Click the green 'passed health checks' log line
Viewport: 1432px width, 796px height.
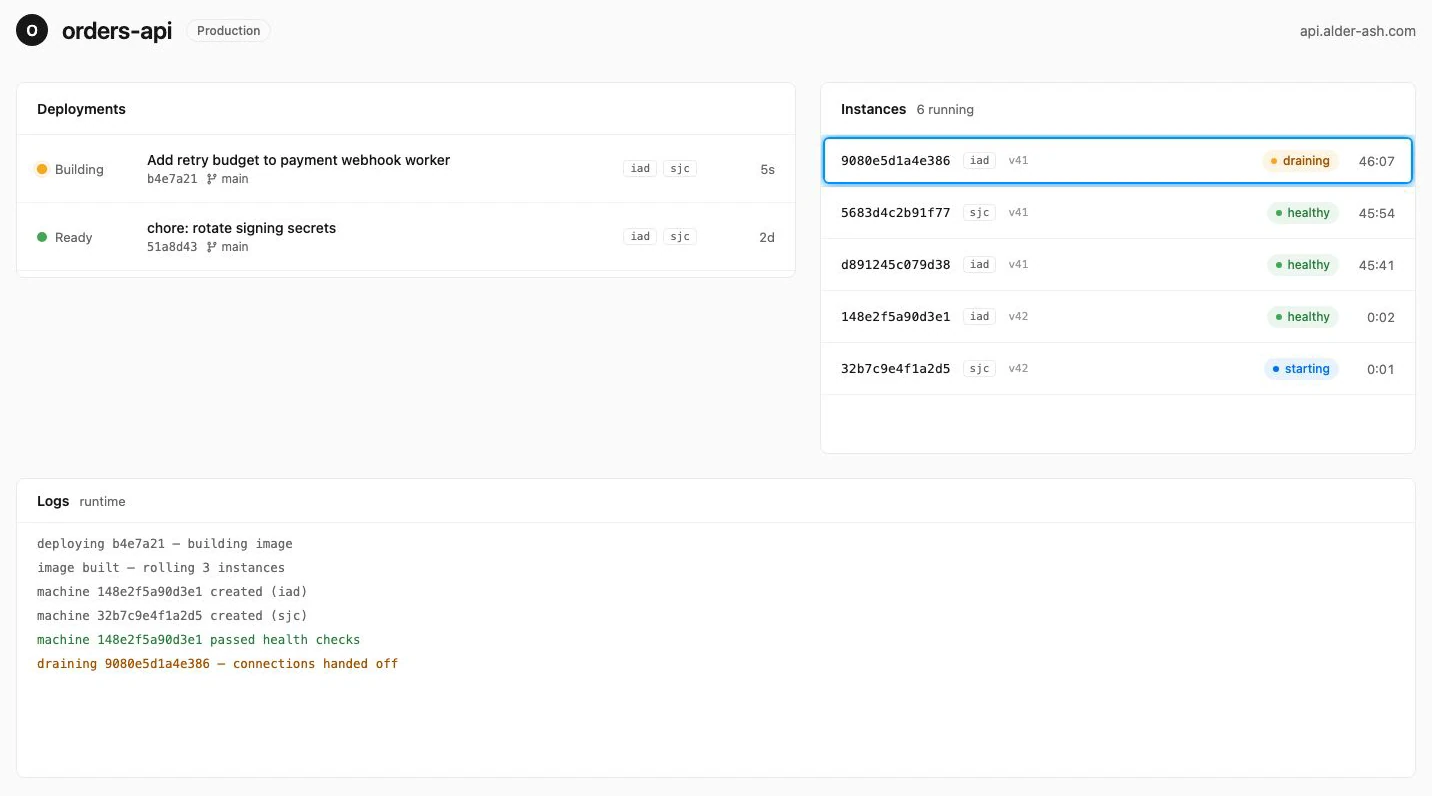point(198,640)
